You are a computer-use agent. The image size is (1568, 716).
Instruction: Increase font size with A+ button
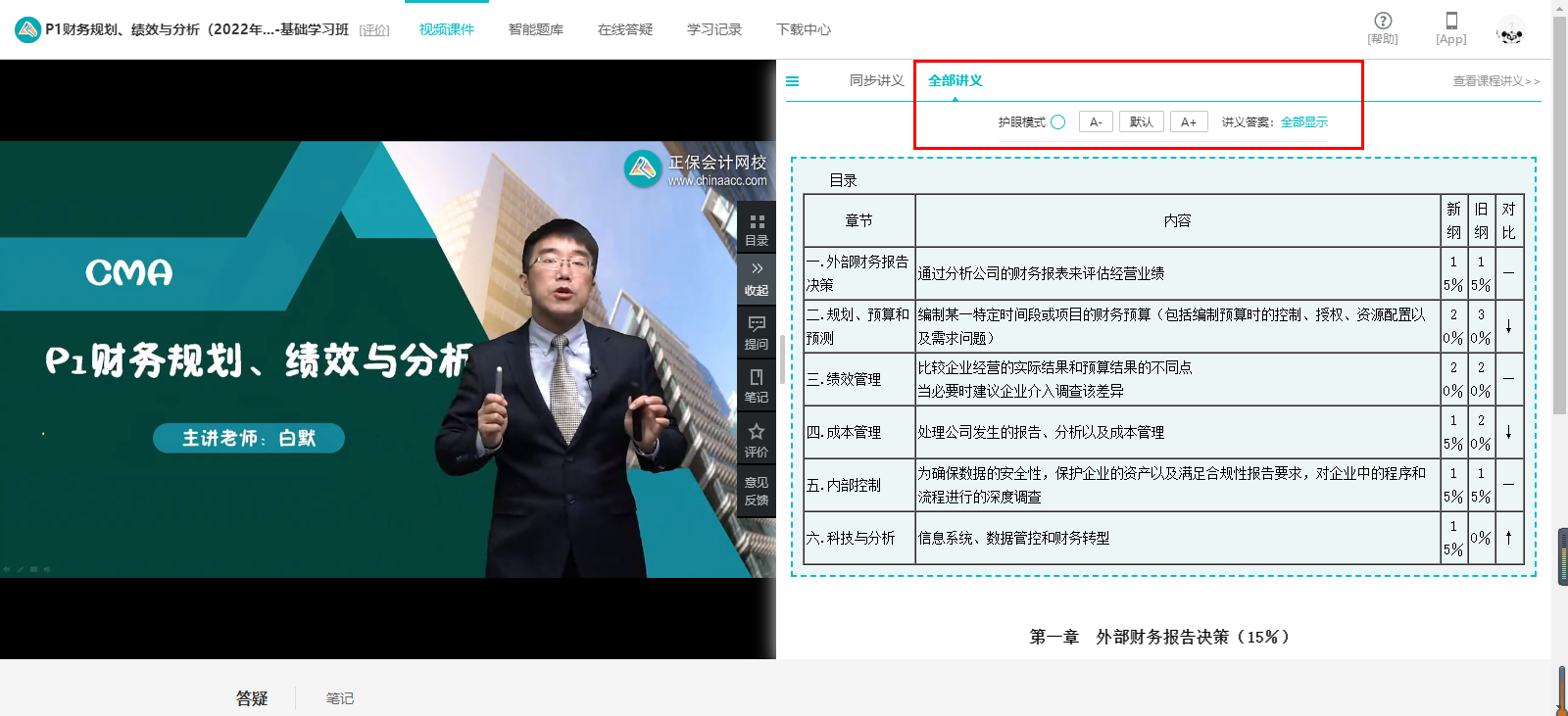(1189, 122)
